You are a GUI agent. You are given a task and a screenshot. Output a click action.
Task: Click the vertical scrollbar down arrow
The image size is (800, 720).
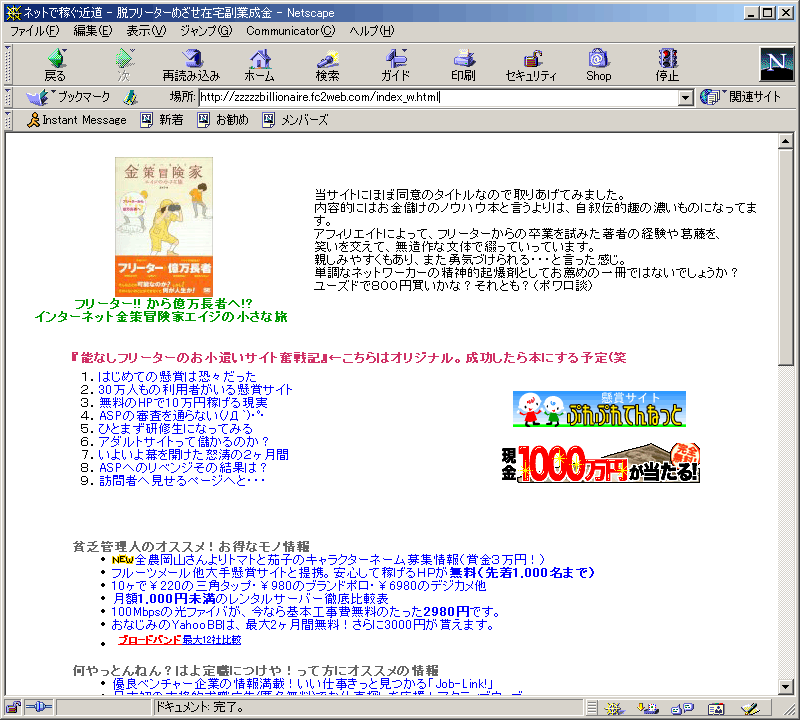click(786, 687)
